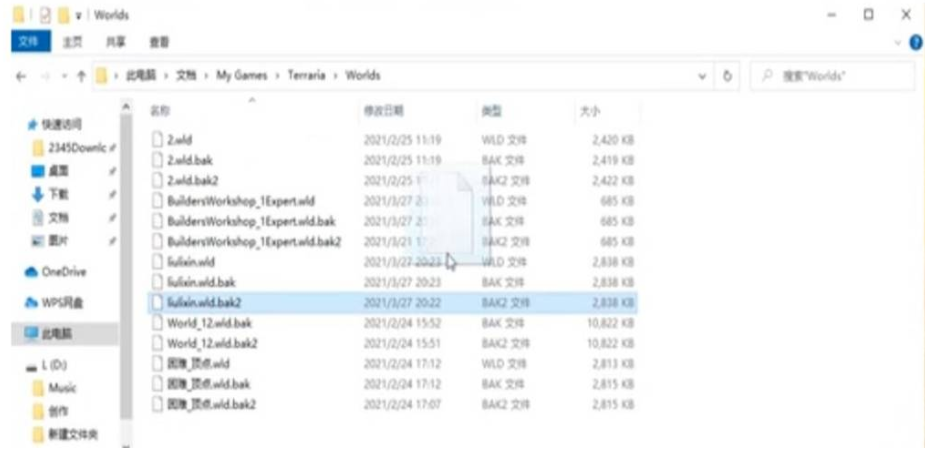Screen dimensions: 925x453
Task: Open the 文件 menu tab
Action: (x=29, y=43)
